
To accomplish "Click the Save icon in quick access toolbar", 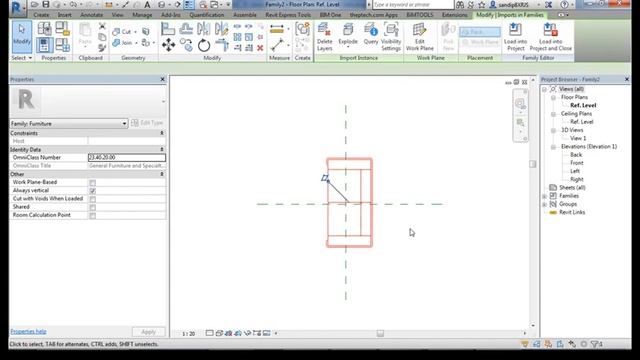I will (46, 4).
